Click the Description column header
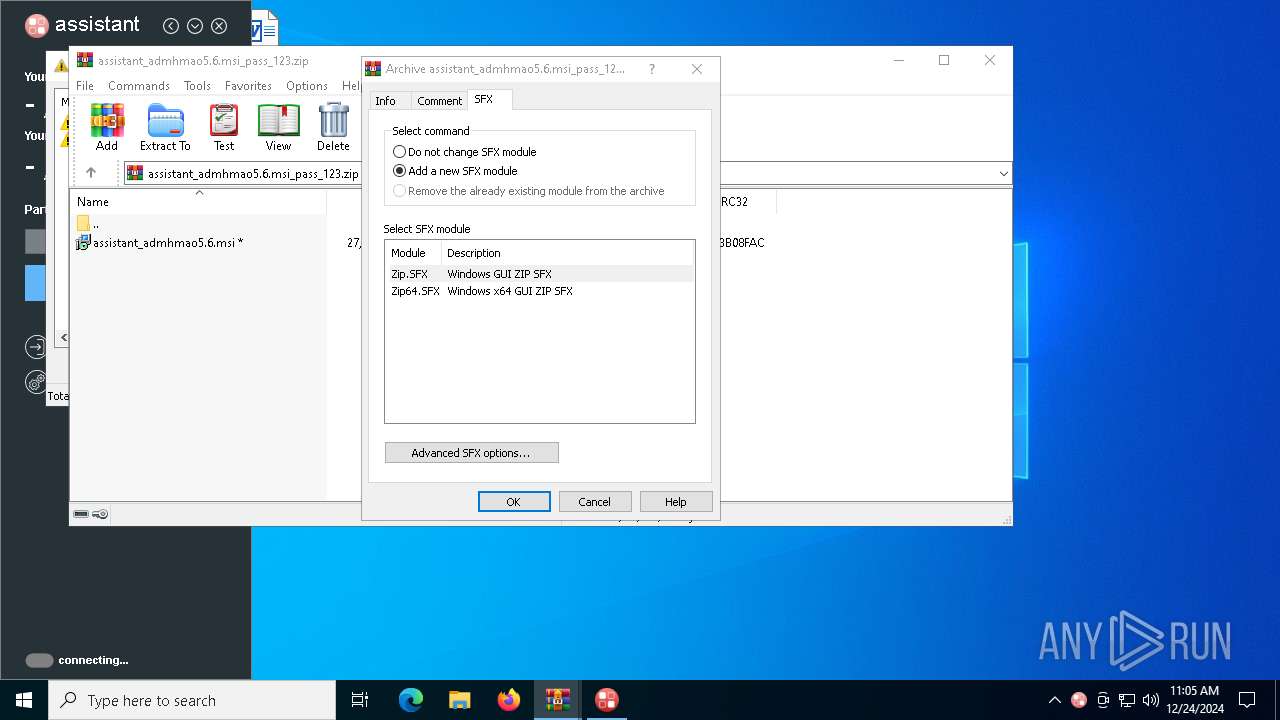The image size is (1280, 720). click(x=568, y=253)
